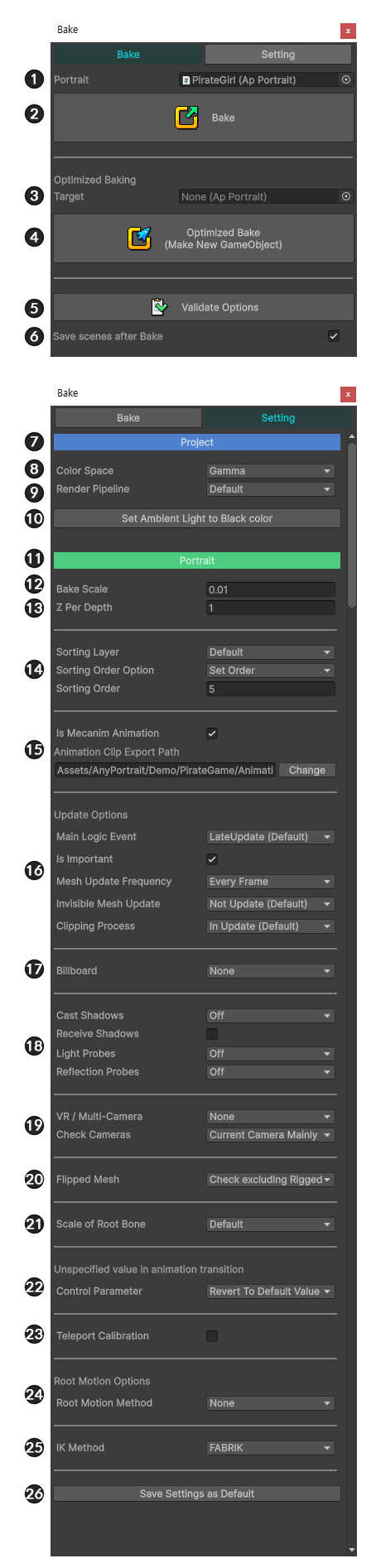This screenshot has width=371, height=1568.
Task: Expand the IK Method FABRIK dropdown
Action: click(271, 1448)
